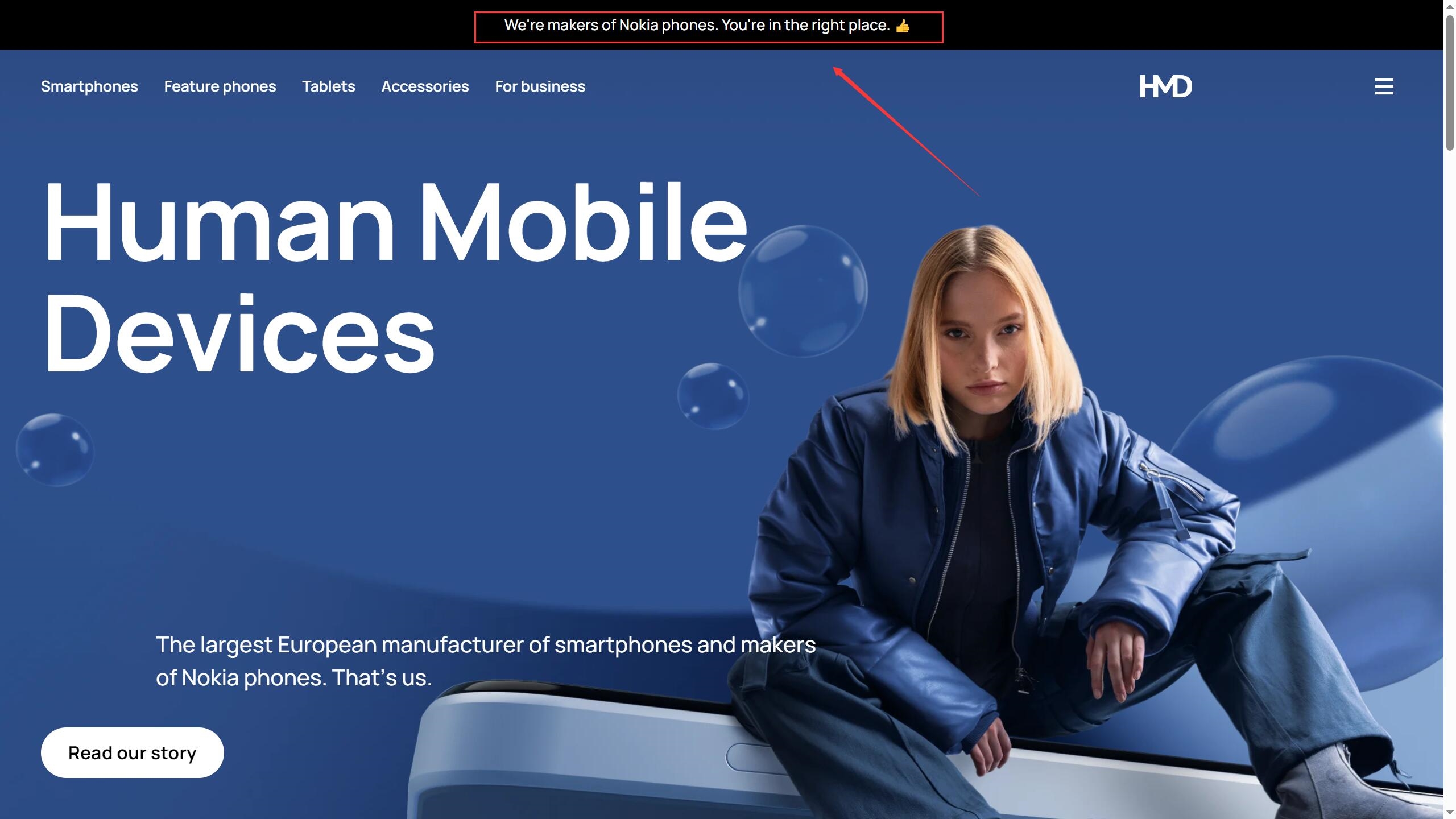Click the bubble at the left edge

55,450
